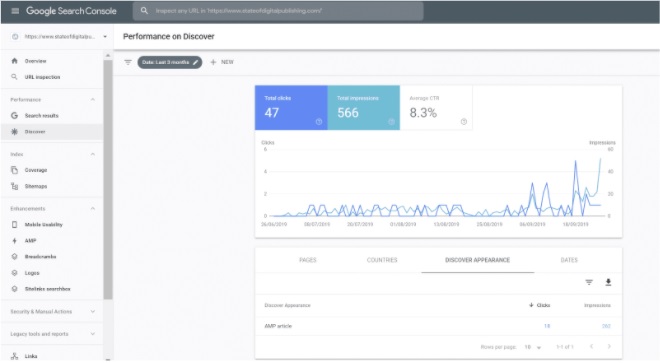Click the filter icon beside date chip
This screenshot has width=660, height=363.
pyautogui.click(x=128, y=62)
